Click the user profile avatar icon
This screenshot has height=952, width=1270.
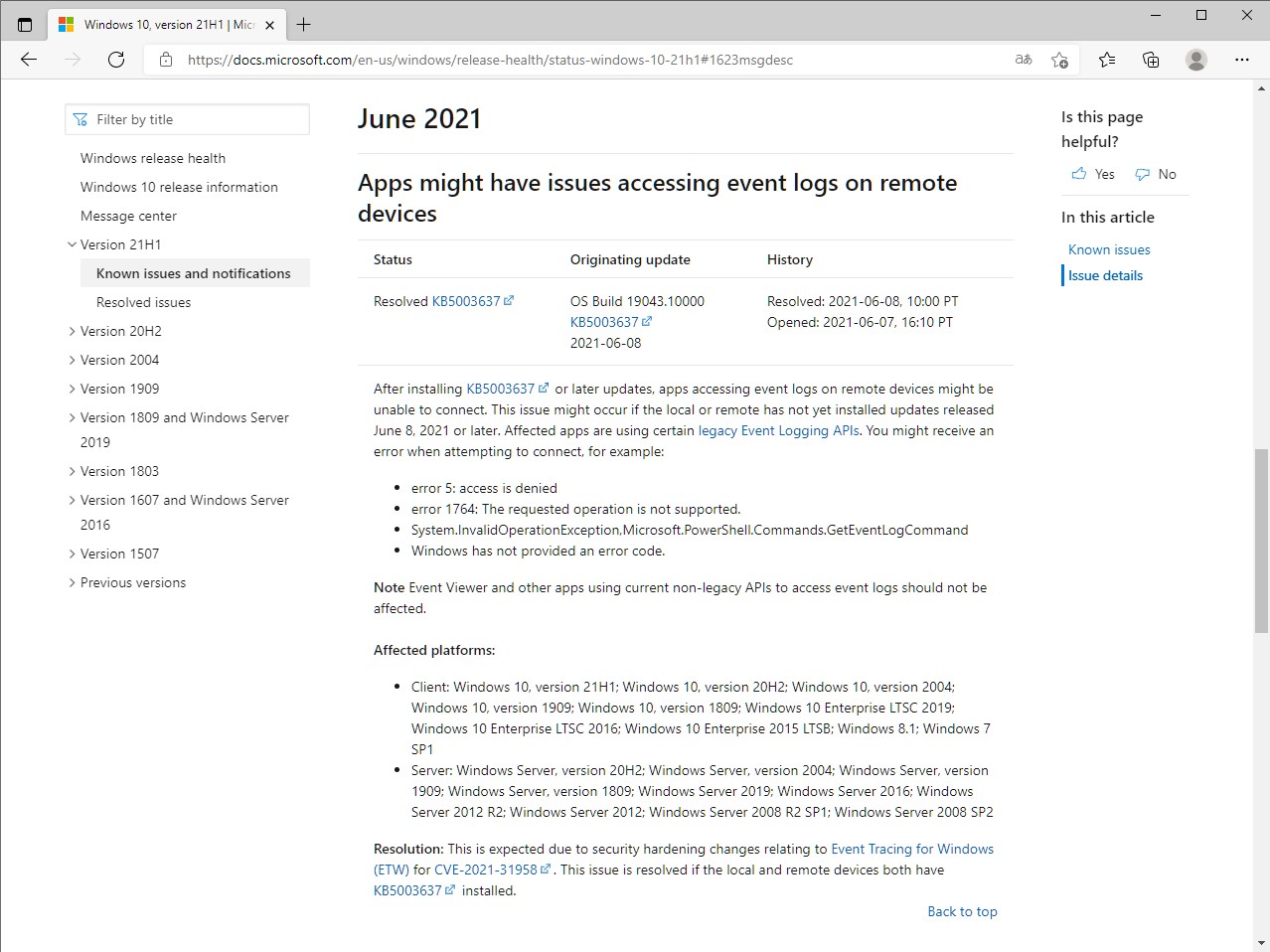pos(1196,60)
